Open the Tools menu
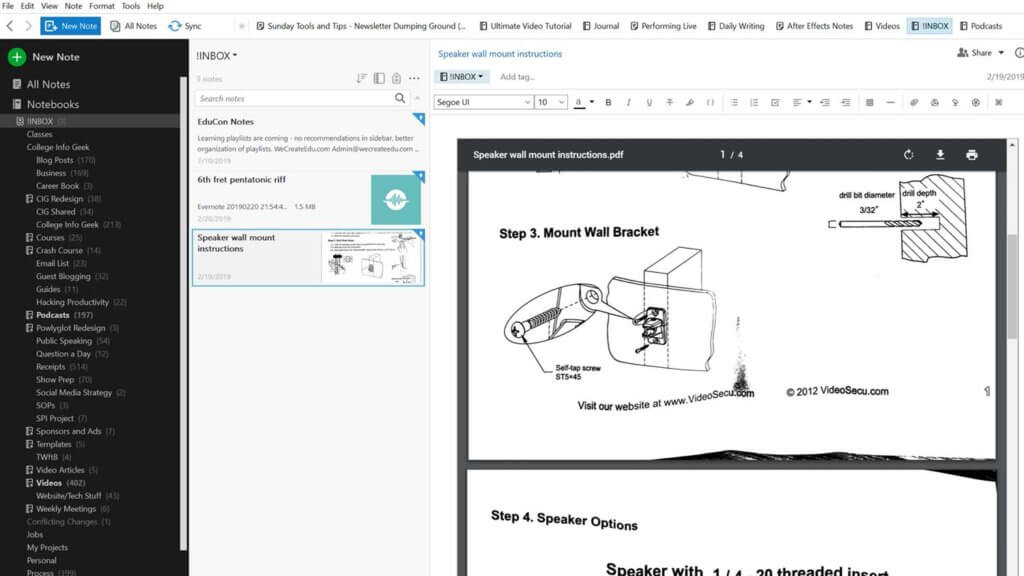This screenshot has width=1024, height=576. [x=131, y=6]
